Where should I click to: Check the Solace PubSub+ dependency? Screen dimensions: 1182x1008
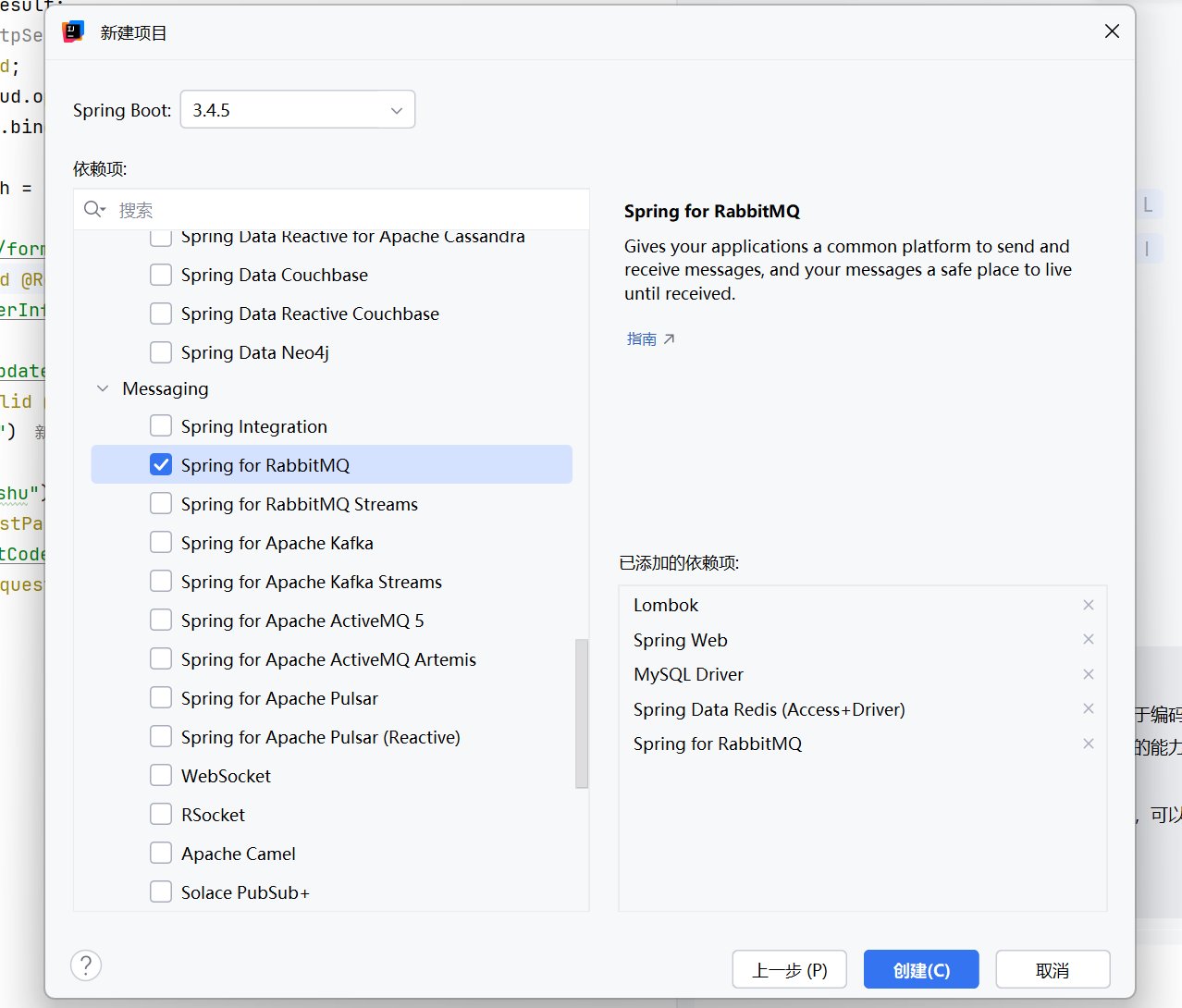161,892
